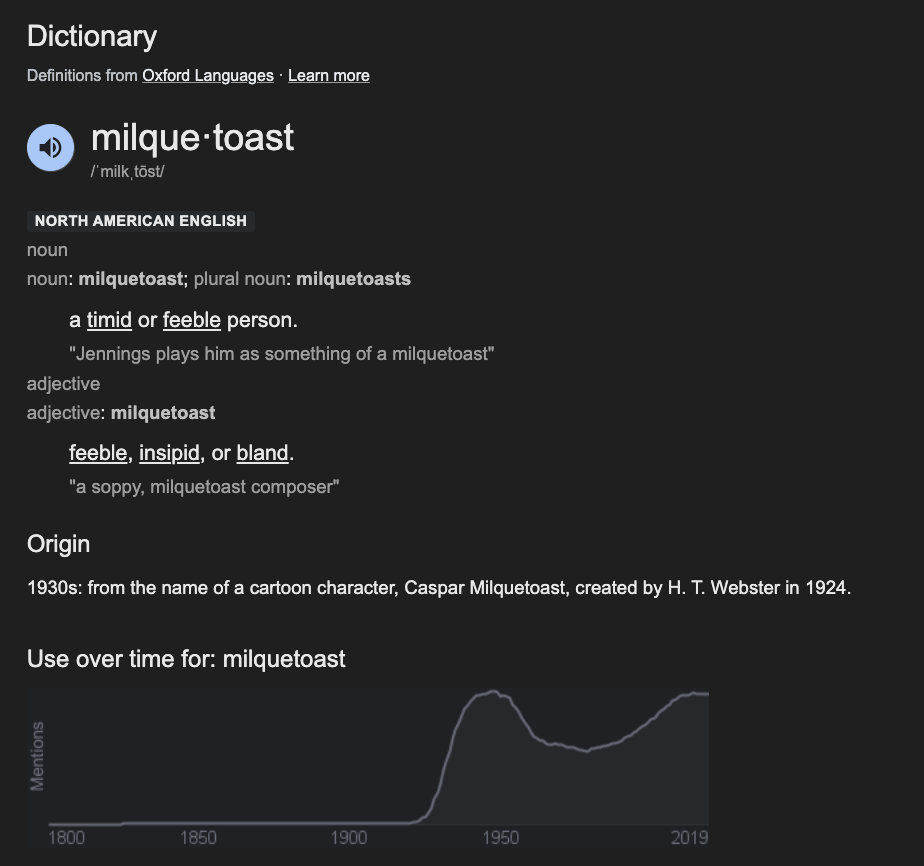Click the Mentions axis label
This screenshot has height=866, width=924.
37,756
